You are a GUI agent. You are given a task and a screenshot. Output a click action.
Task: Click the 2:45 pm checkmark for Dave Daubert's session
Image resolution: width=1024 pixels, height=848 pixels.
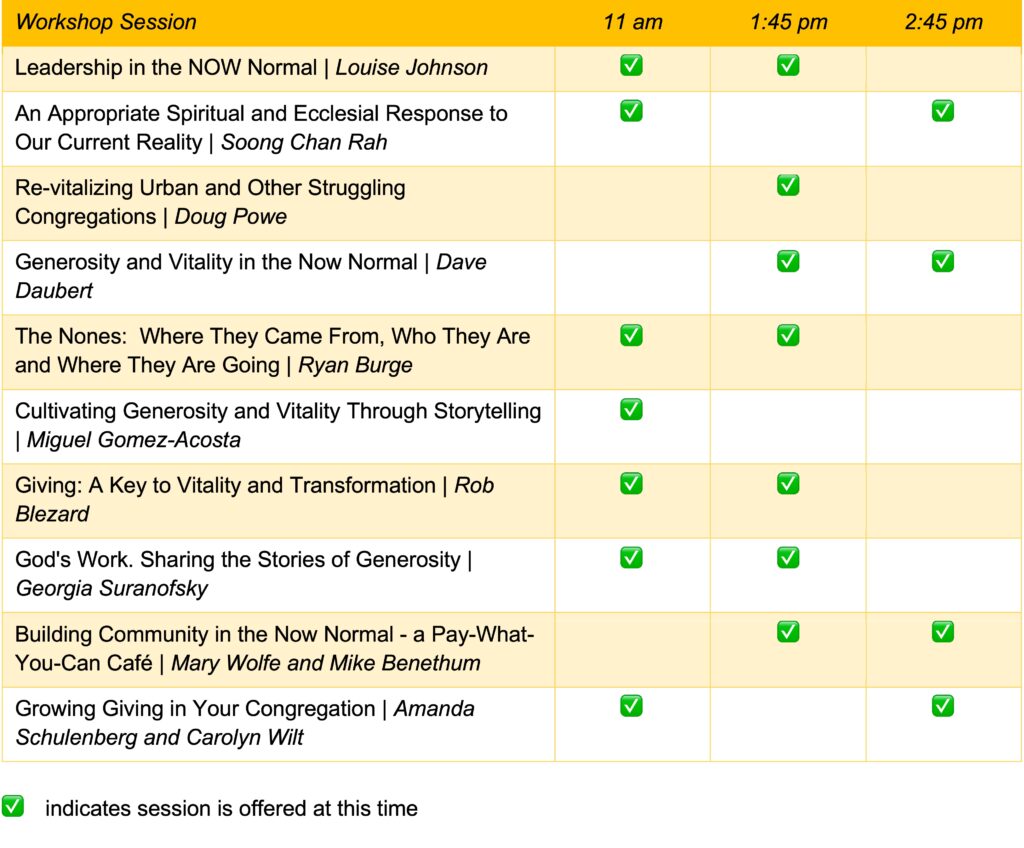click(942, 261)
